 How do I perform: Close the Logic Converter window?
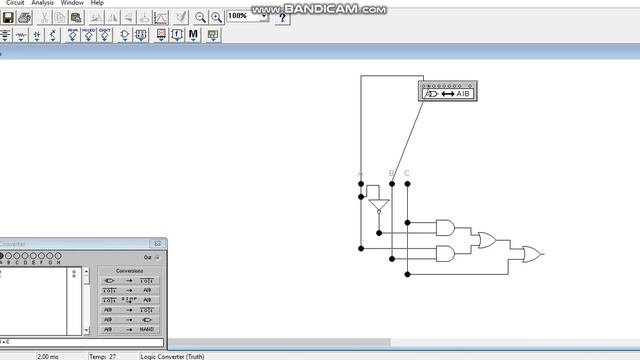pyautogui.click(x=158, y=244)
